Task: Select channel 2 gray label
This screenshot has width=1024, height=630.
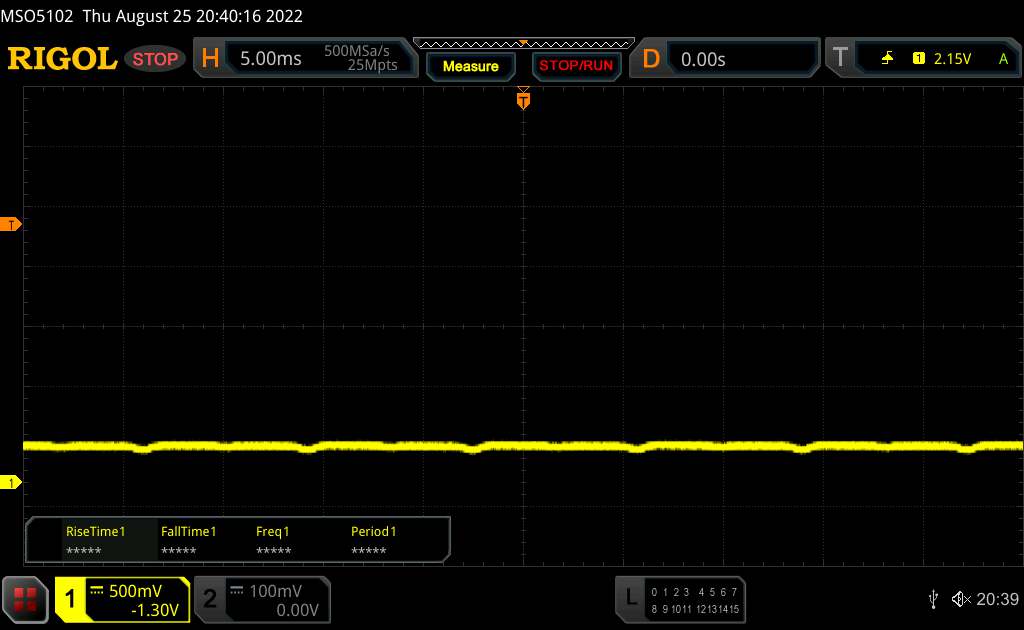Action: 210,599
